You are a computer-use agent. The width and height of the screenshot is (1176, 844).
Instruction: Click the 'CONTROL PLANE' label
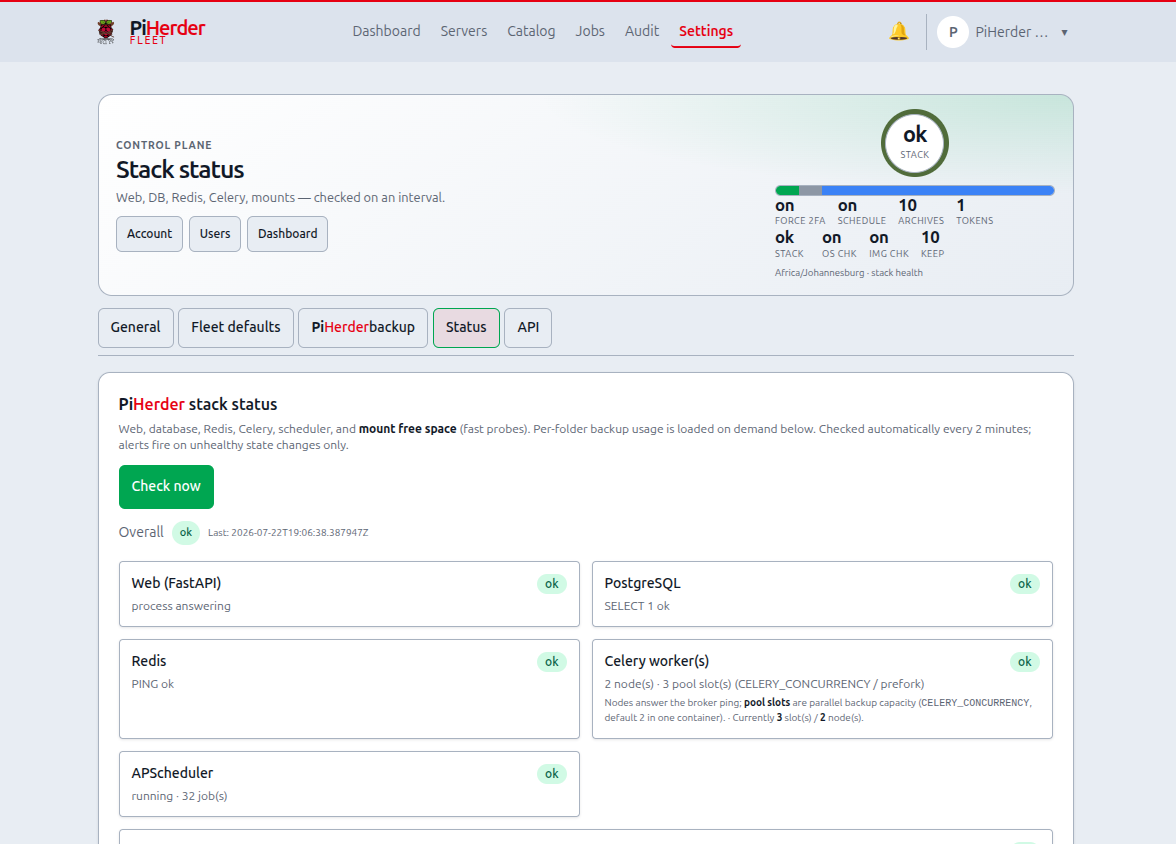[164, 146]
